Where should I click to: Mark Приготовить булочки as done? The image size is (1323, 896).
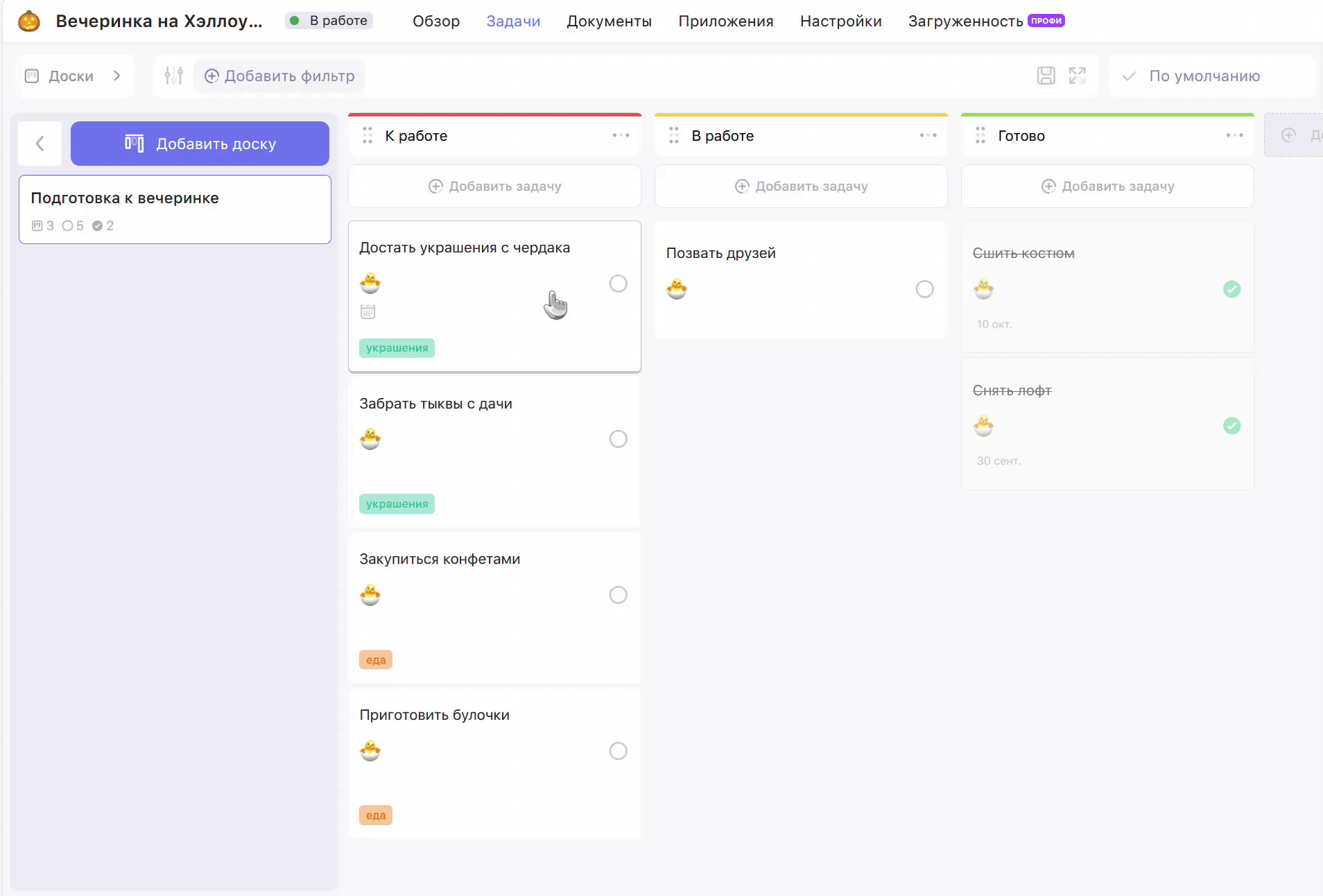coord(619,751)
